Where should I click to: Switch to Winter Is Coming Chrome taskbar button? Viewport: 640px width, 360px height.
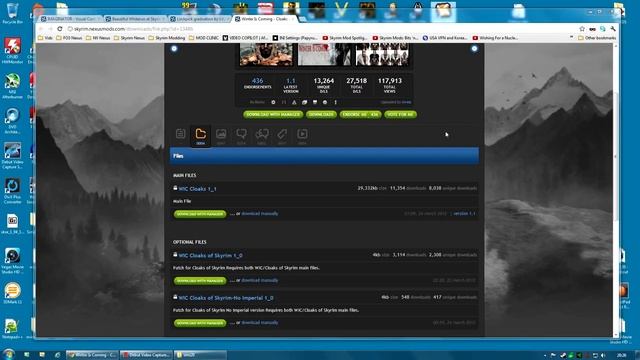pyautogui.click(x=92, y=355)
